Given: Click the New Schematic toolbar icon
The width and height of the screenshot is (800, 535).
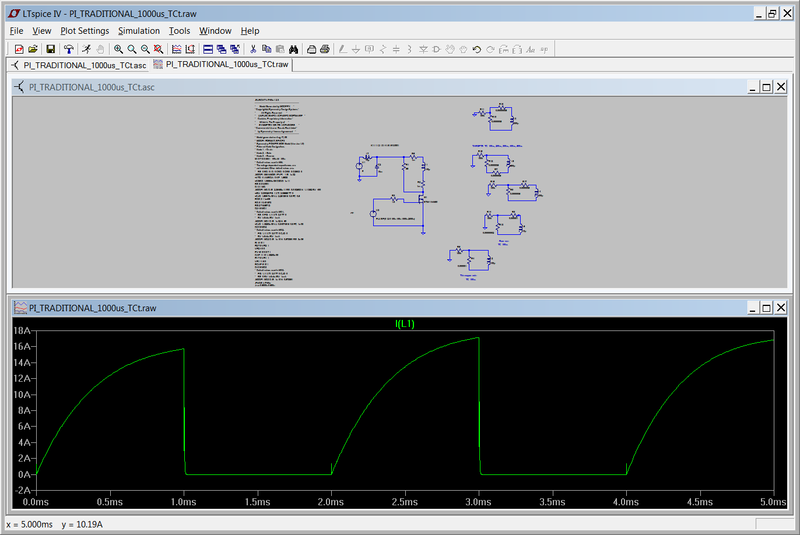Looking at the screenshot, I should (x=19, y=48).
